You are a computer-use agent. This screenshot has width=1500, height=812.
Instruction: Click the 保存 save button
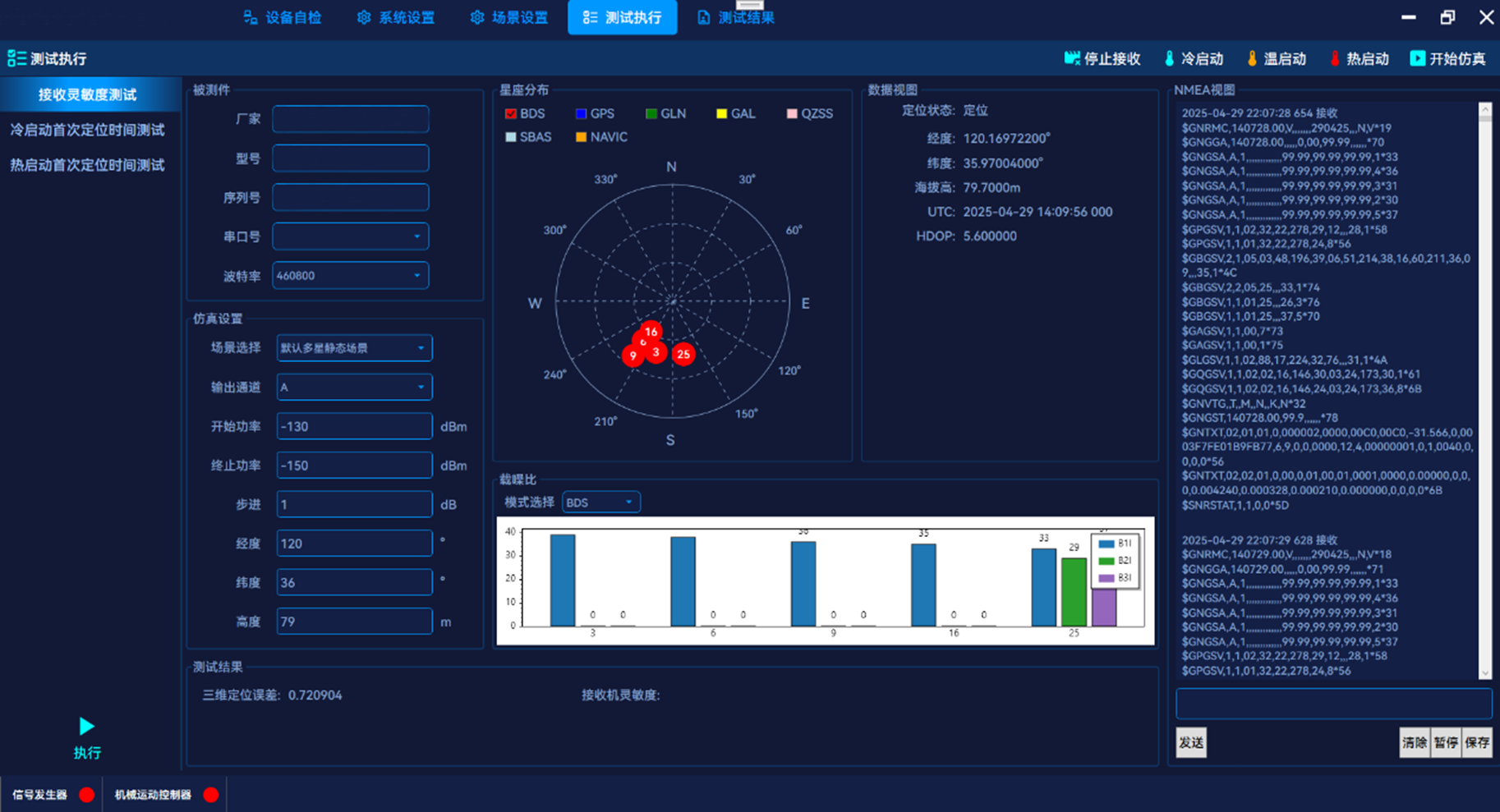coord(1477,742)
